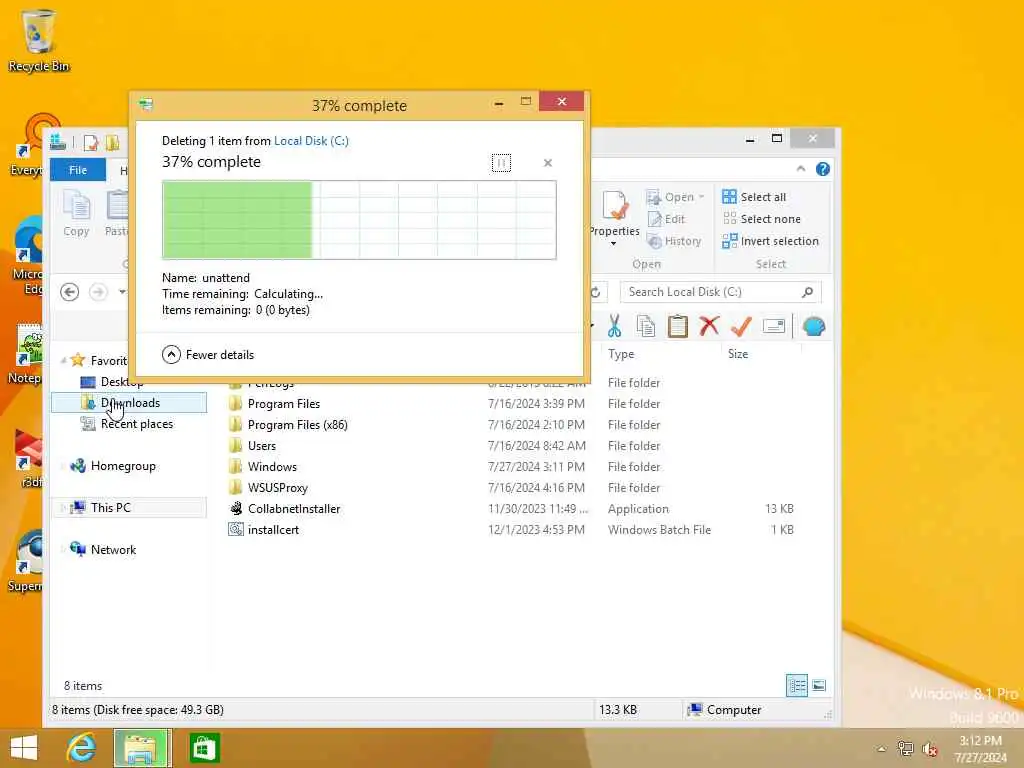Open Explorer Help question mark icon
Screen dimensions: 1024x768
[823, 169]
